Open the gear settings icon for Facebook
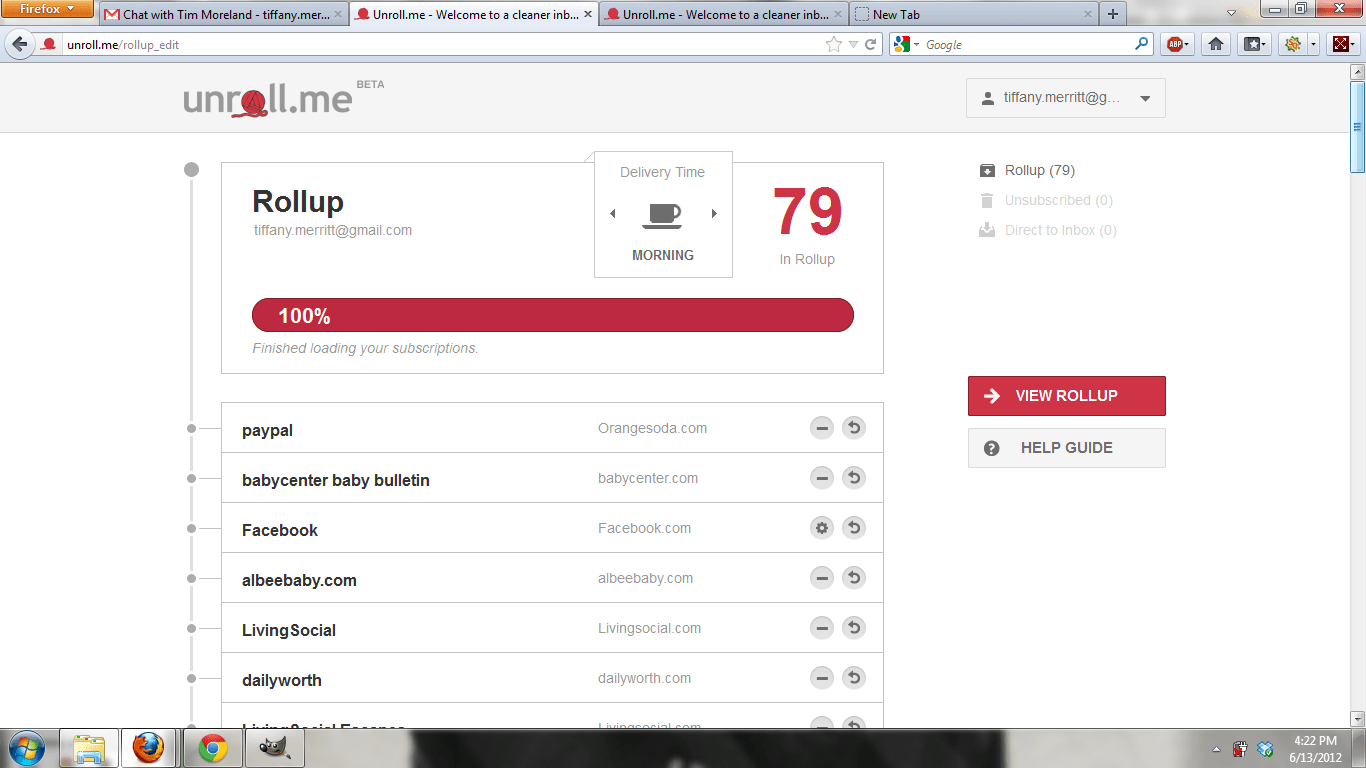 [x=822, y=528]
